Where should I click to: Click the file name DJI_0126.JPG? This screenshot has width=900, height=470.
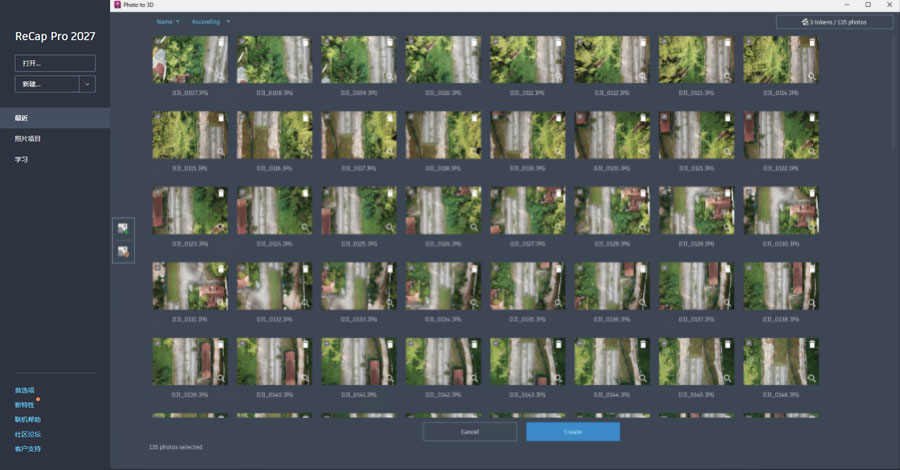pos(443,244)
